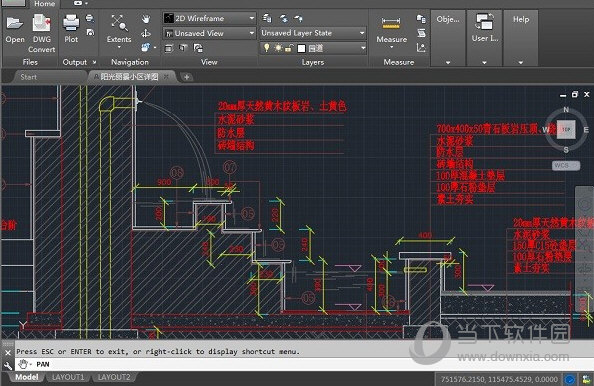Click the coordinates readout in the status bar
Viewport: 594px width, 386px height.
[x=499, y=379]
